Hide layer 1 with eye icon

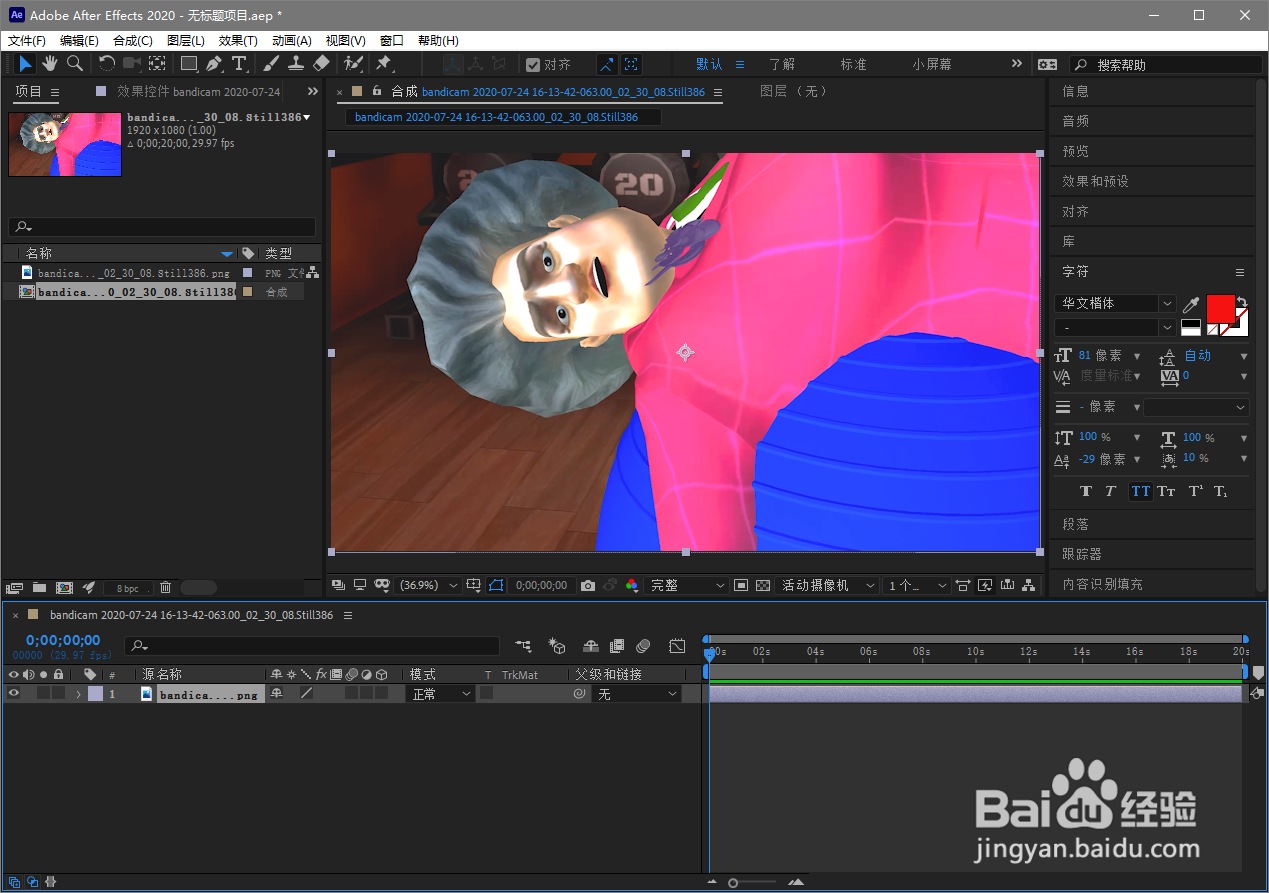[14, 693]
